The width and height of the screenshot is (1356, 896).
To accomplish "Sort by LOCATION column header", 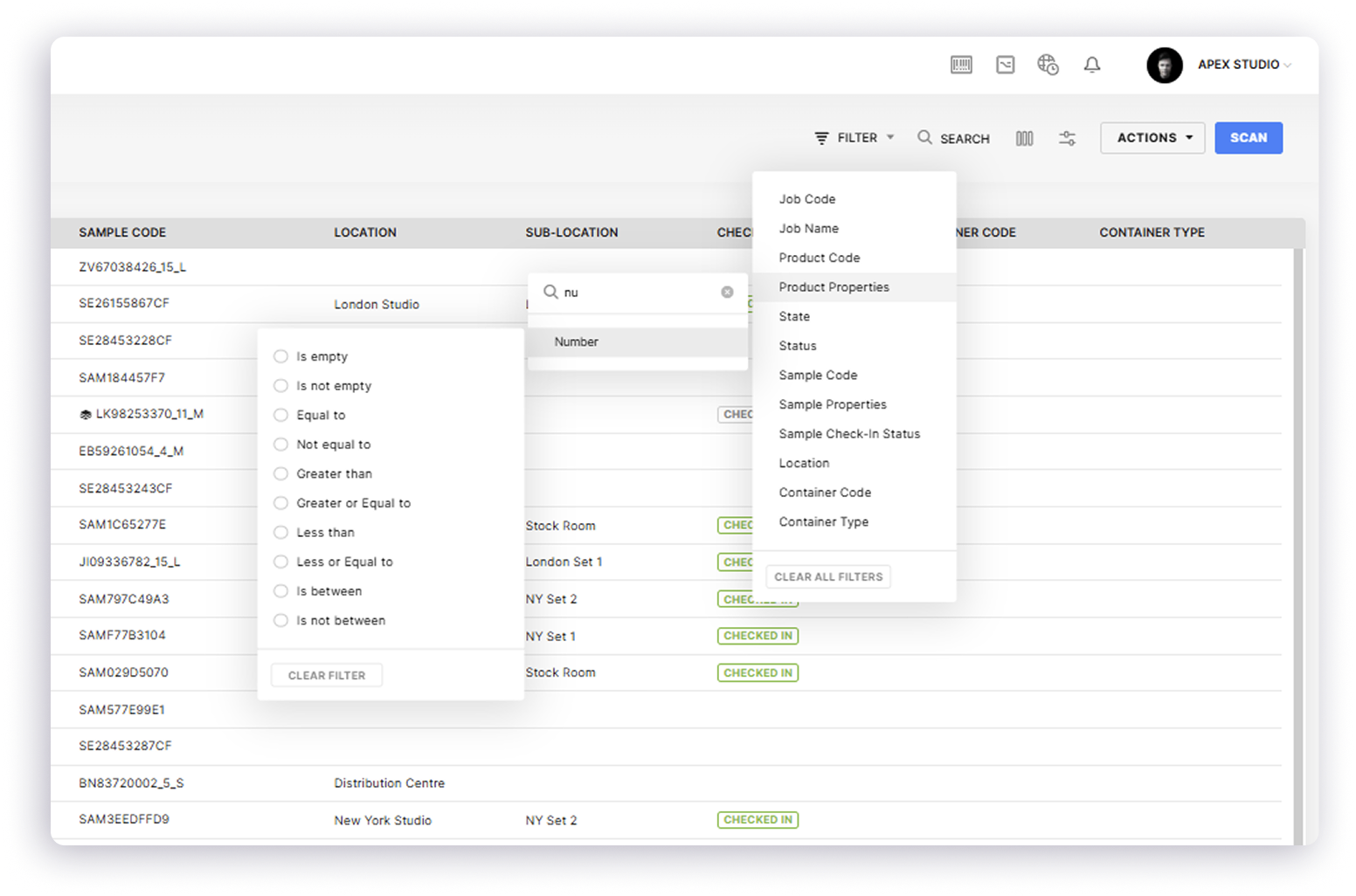I will pyautogui.click(x=365, y=232).
